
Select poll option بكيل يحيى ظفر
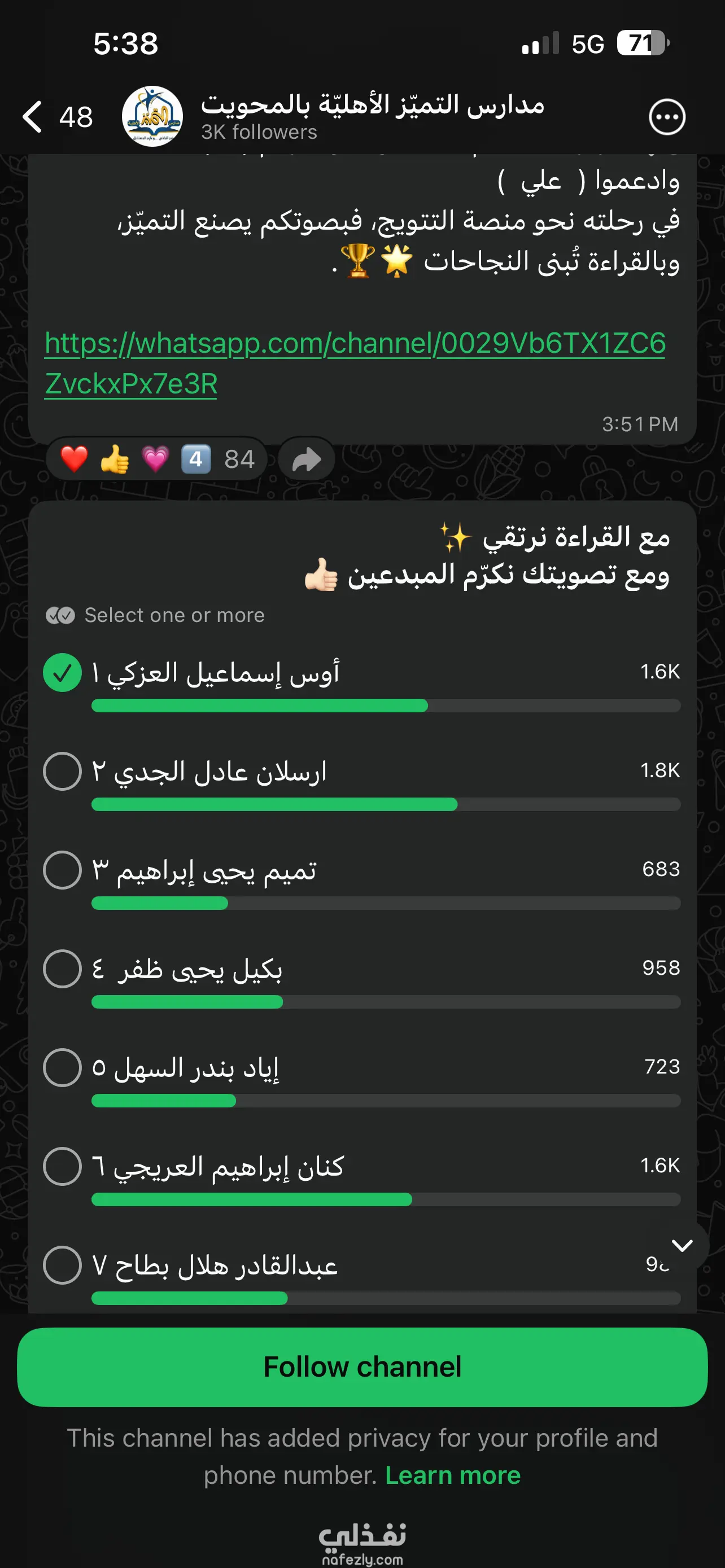tap(62, 969)
